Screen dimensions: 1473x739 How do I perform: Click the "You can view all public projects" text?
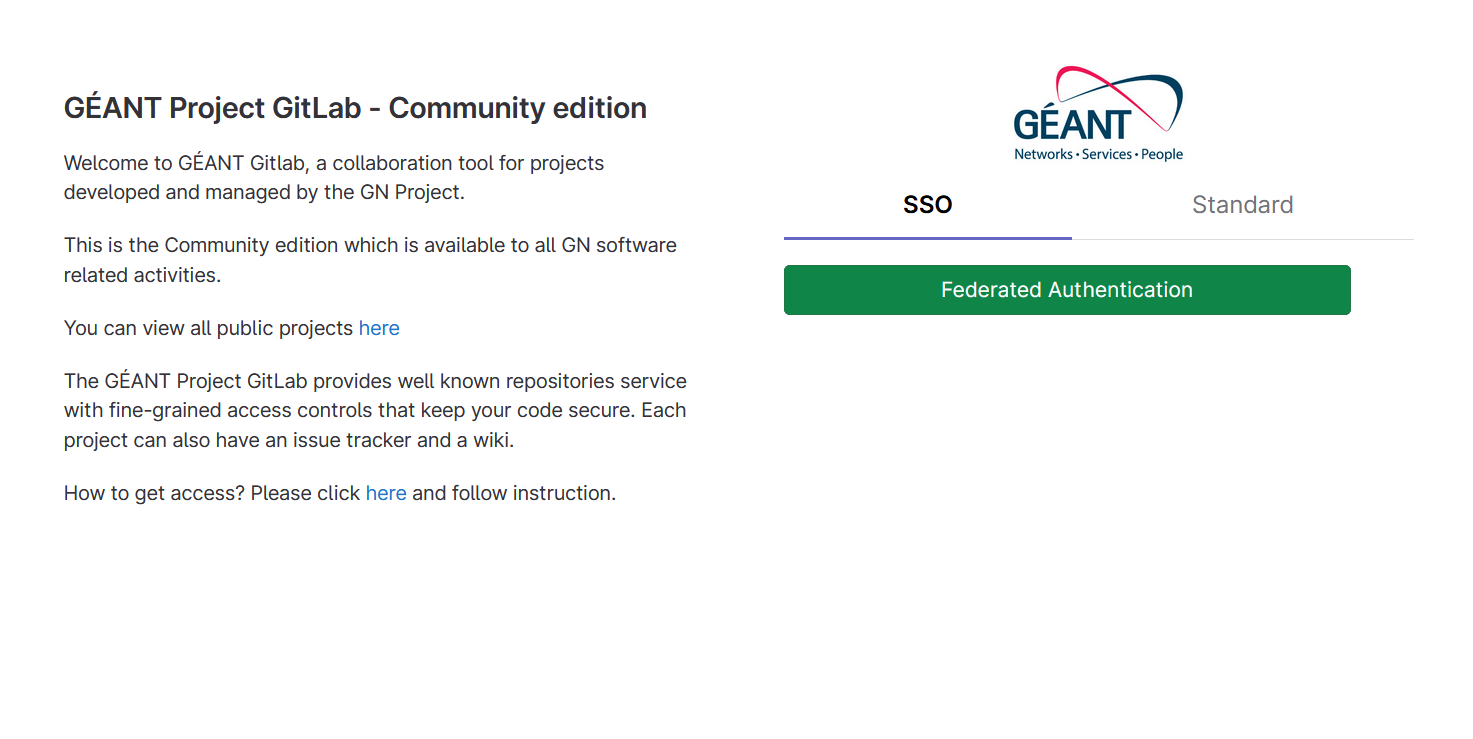click(209, 328)
